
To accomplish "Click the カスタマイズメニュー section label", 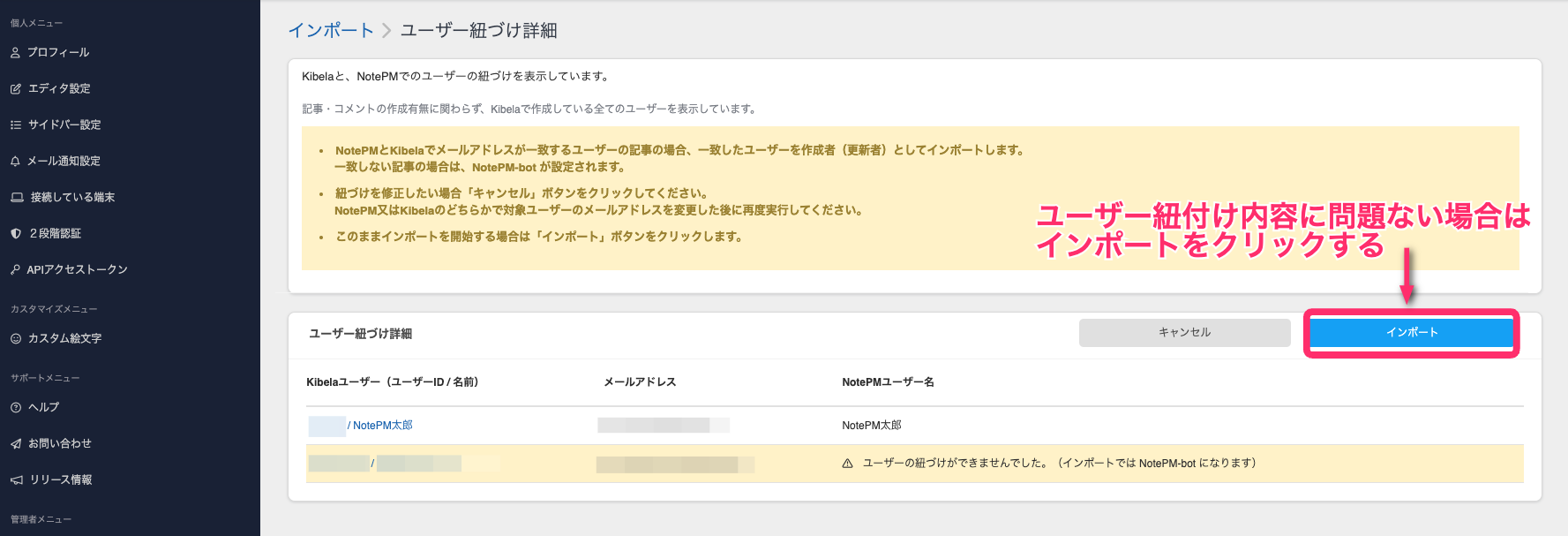I will (54, 310).
